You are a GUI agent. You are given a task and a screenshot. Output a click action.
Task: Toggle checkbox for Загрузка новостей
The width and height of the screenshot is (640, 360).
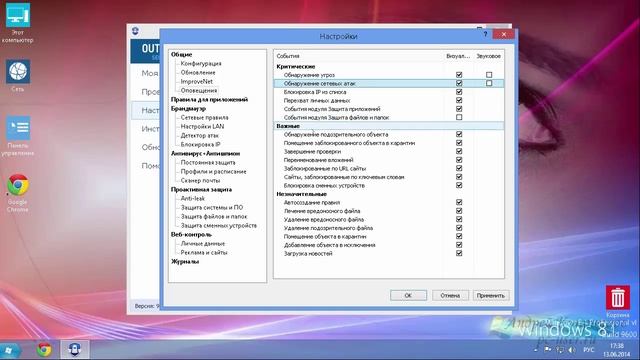[459, 253]
